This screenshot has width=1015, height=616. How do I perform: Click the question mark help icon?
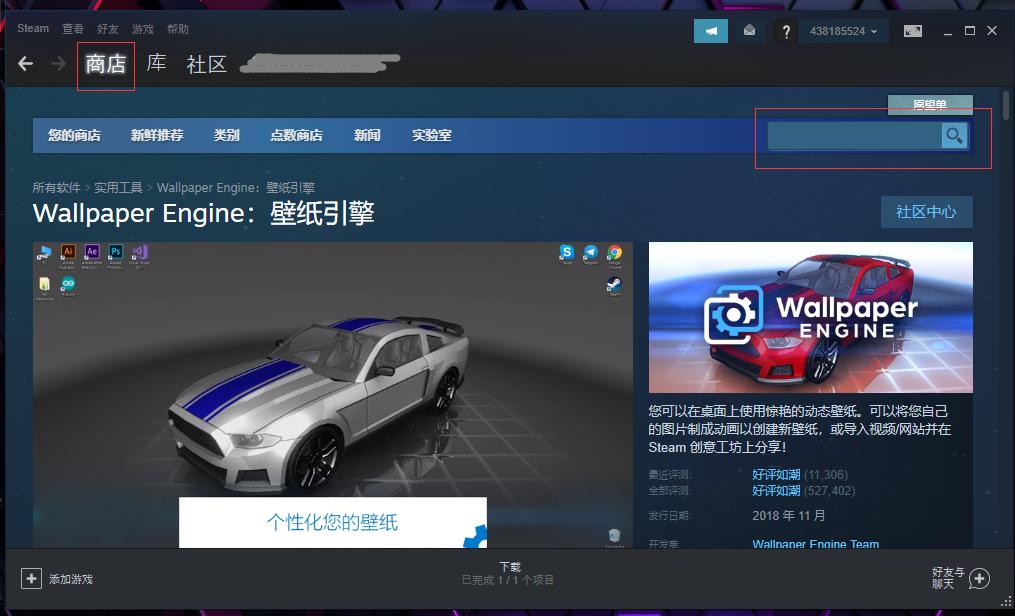click(x=786, y=31)
